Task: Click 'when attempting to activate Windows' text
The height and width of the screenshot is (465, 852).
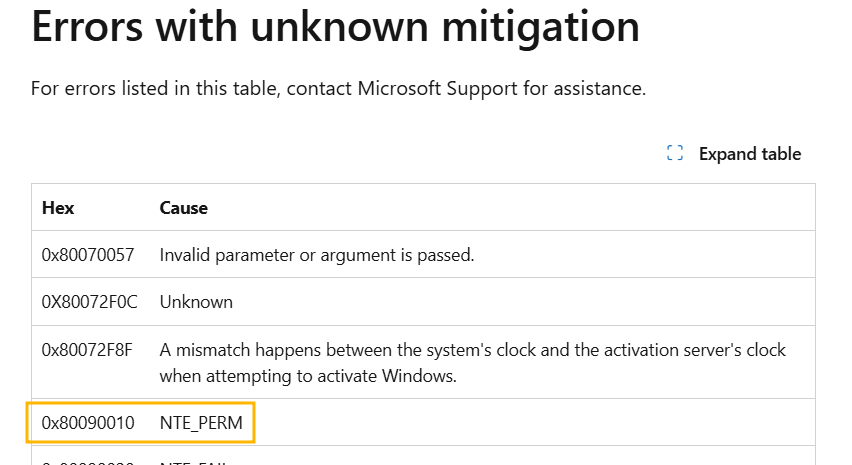Action: (x=308, y=376)
